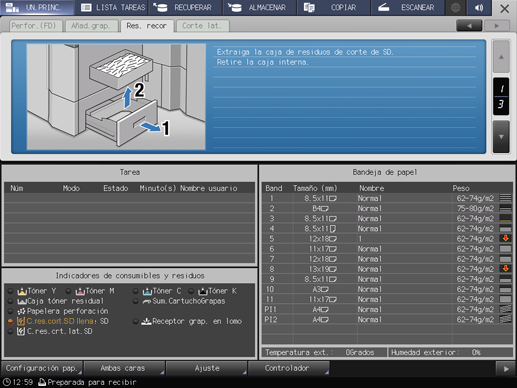The width and height of the screenshot is (517, 388).
Task: Open the ESCANEAR scan mode
Action: (408, 8)
